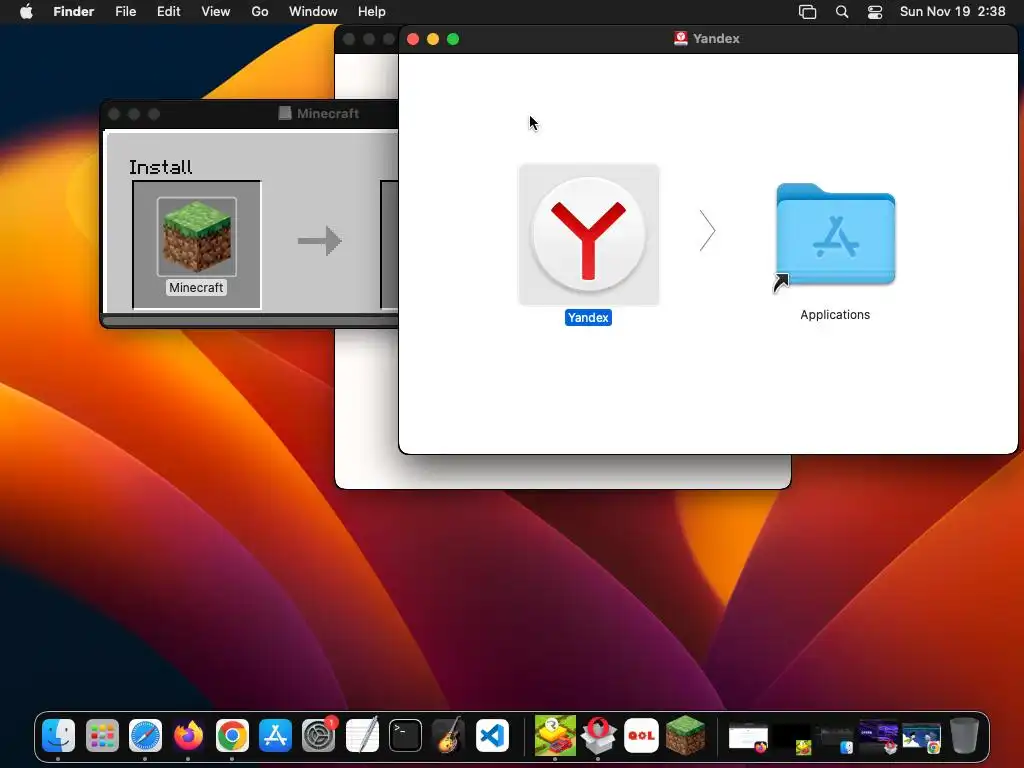Restore minimized window with Chrome badge

click(x=922, y=737)
